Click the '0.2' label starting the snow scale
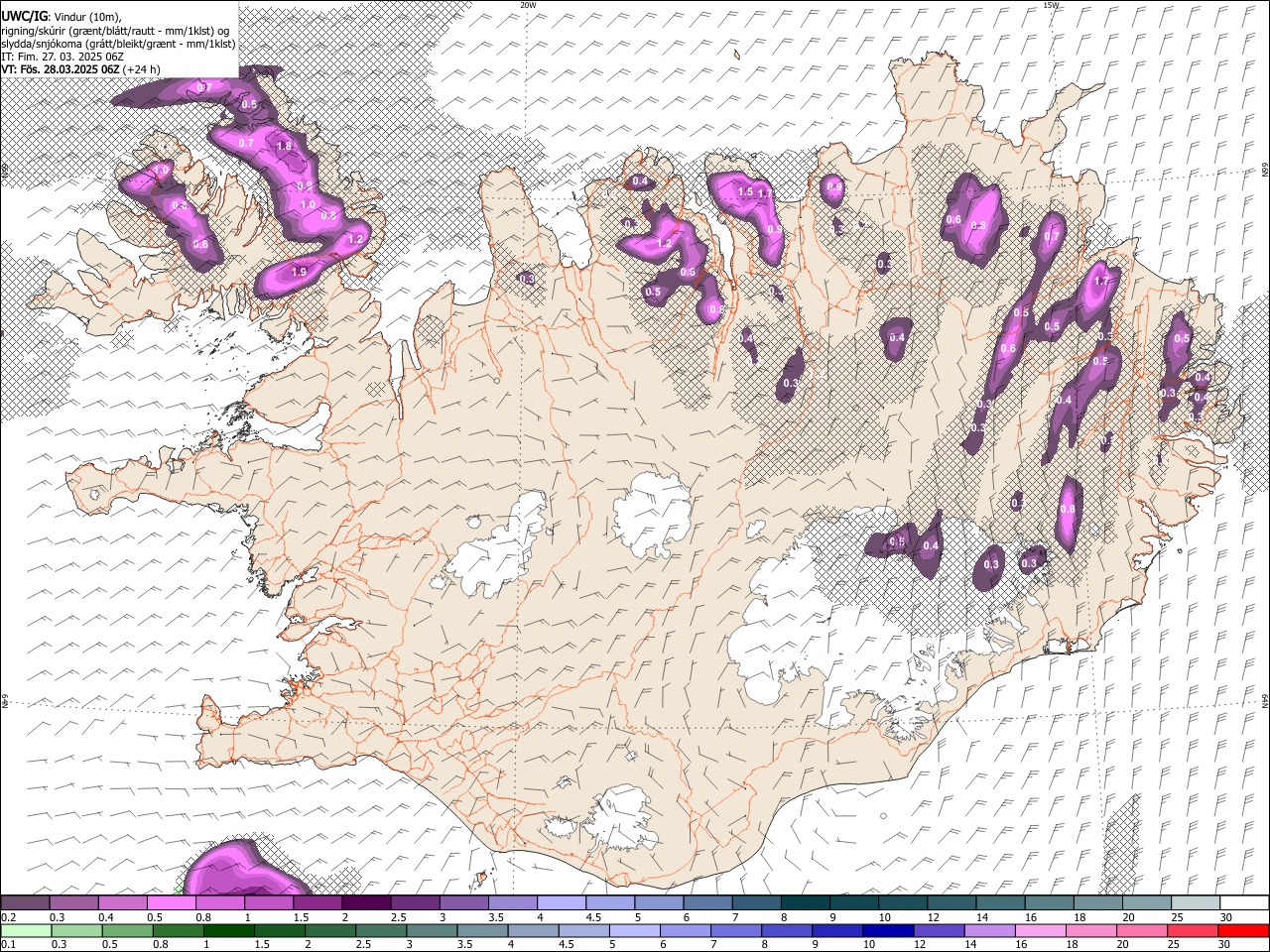 (x=8, y=917)
